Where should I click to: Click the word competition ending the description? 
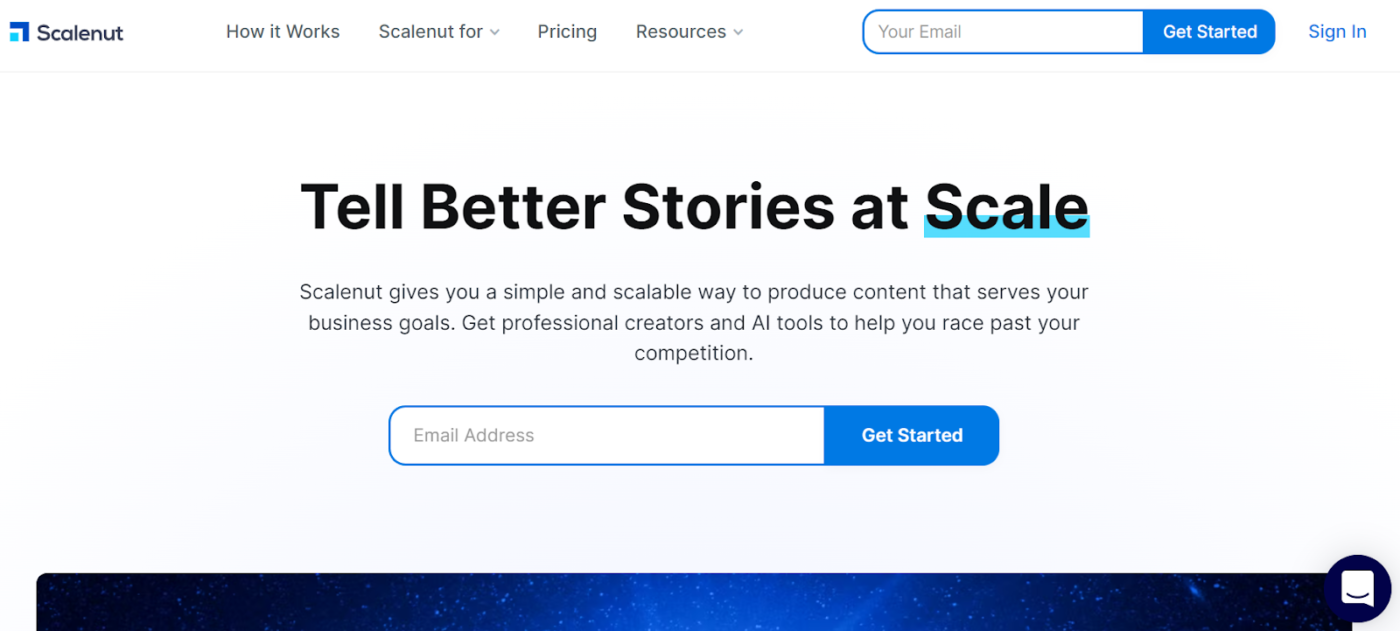point(693,353)
